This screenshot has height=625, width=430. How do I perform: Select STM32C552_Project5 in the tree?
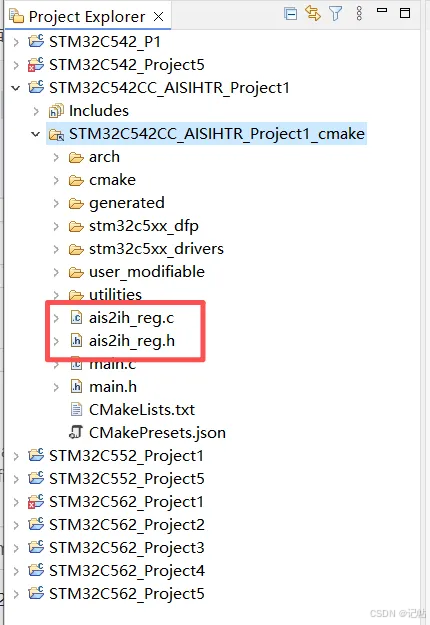click(127, 479)
